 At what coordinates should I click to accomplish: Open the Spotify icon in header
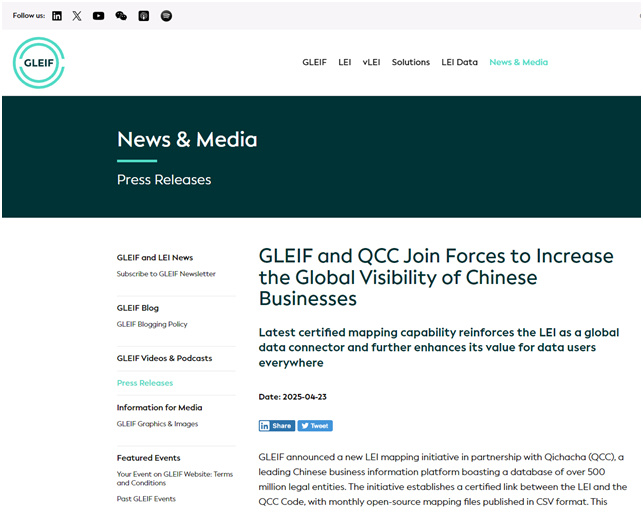(x=166, y=16)
